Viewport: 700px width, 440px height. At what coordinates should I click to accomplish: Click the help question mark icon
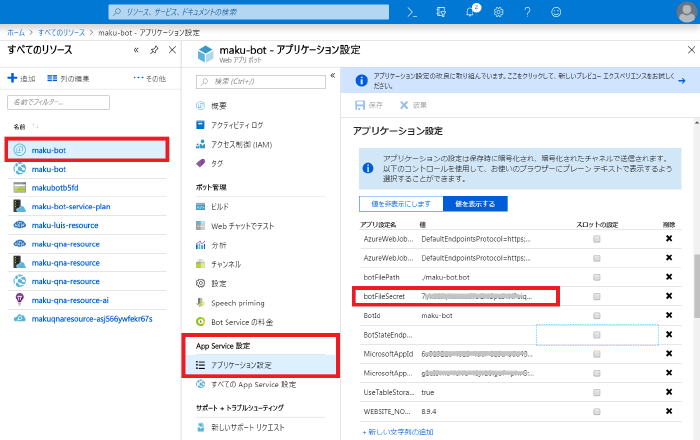[527, 12]
